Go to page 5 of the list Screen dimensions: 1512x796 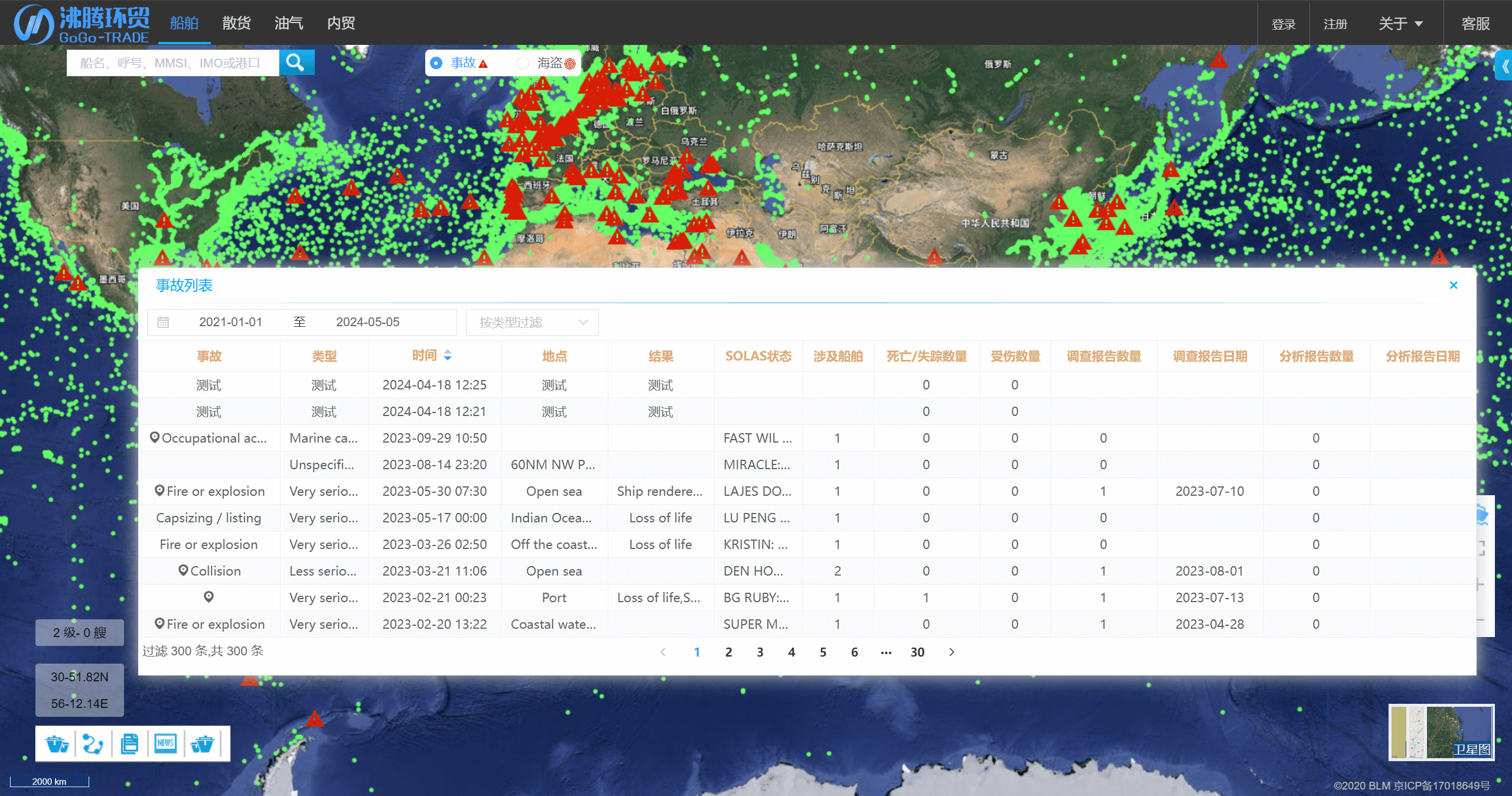coord(823,652)
